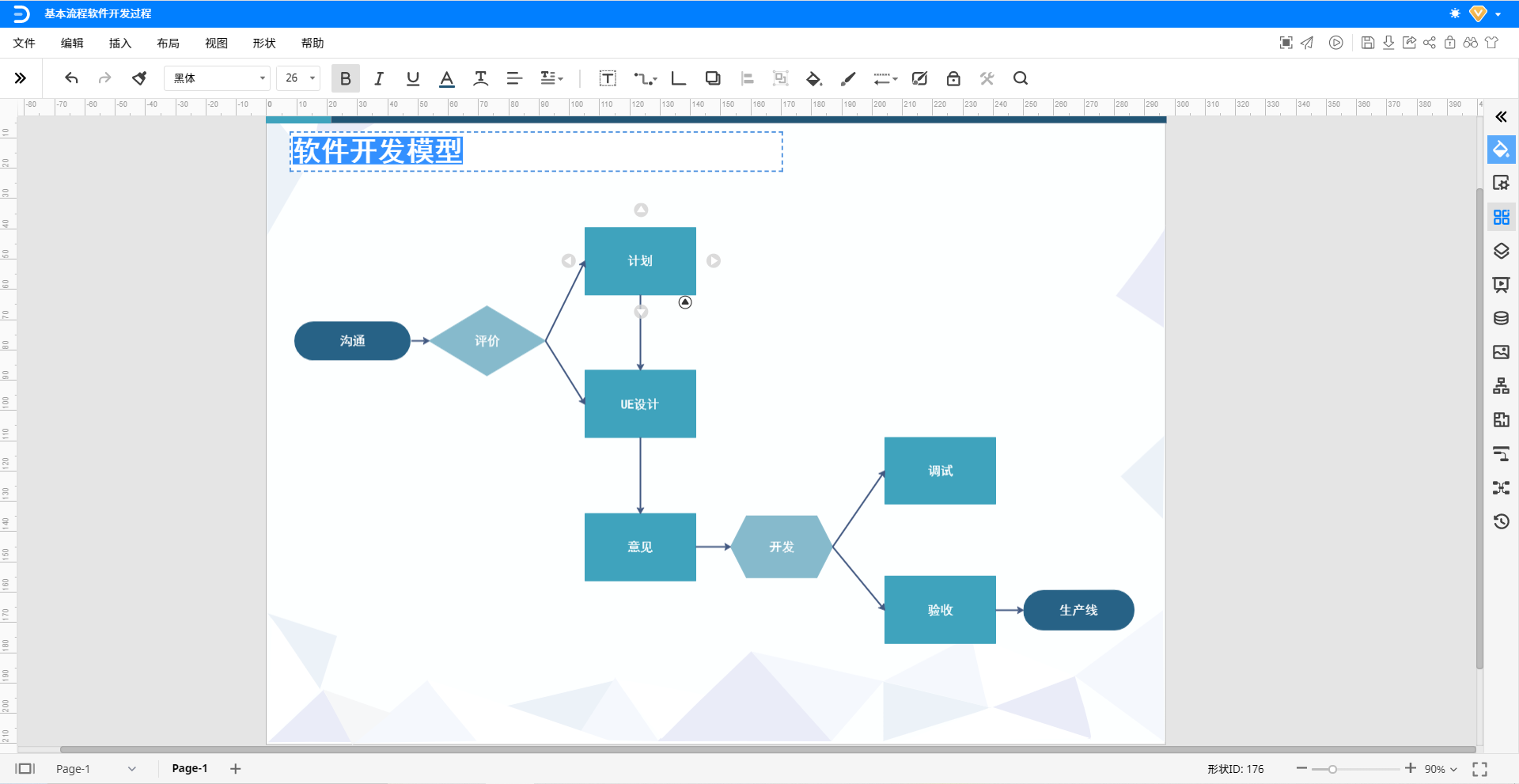Screen dimensions: 1519x784
Task: Open text alignment options
Action: tap(514, 78)
